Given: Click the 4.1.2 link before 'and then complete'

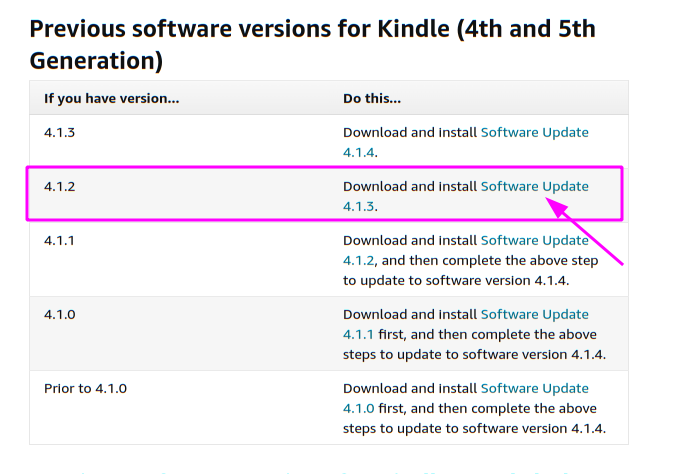Looking at the screenshot, I should (358, 261).
